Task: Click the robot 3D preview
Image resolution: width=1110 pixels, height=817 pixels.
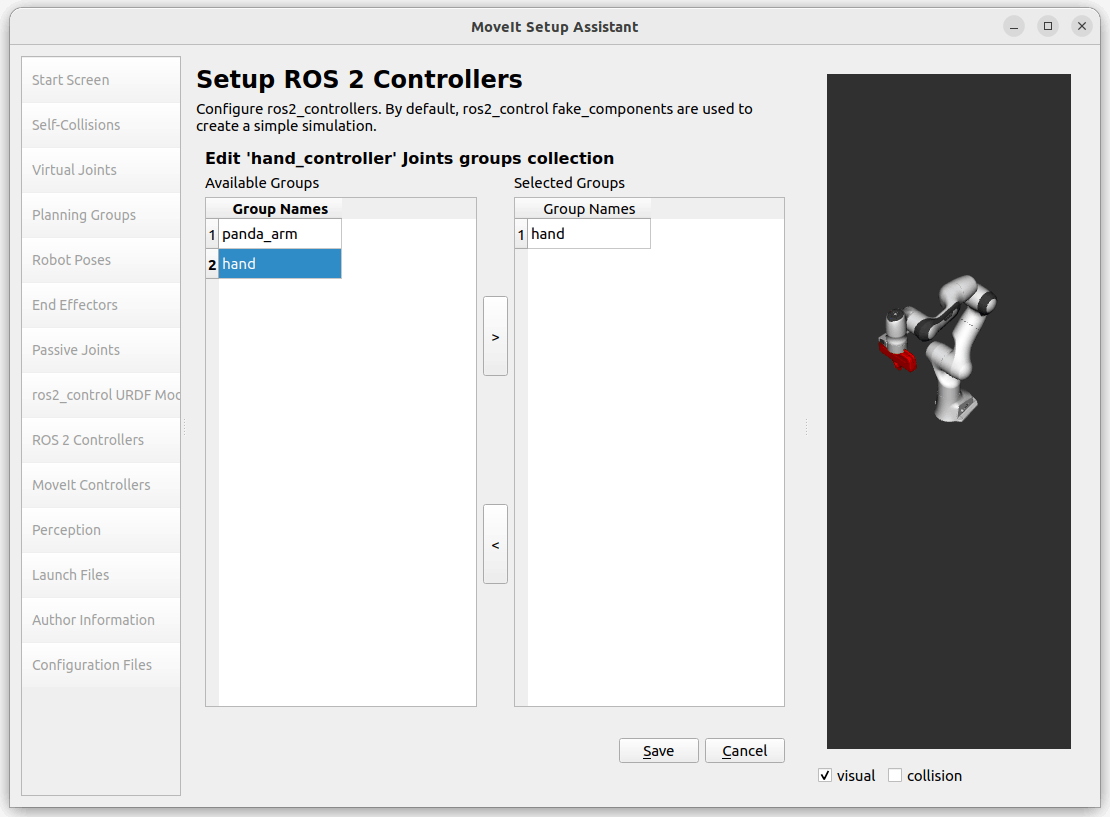Action: point(949,411)
